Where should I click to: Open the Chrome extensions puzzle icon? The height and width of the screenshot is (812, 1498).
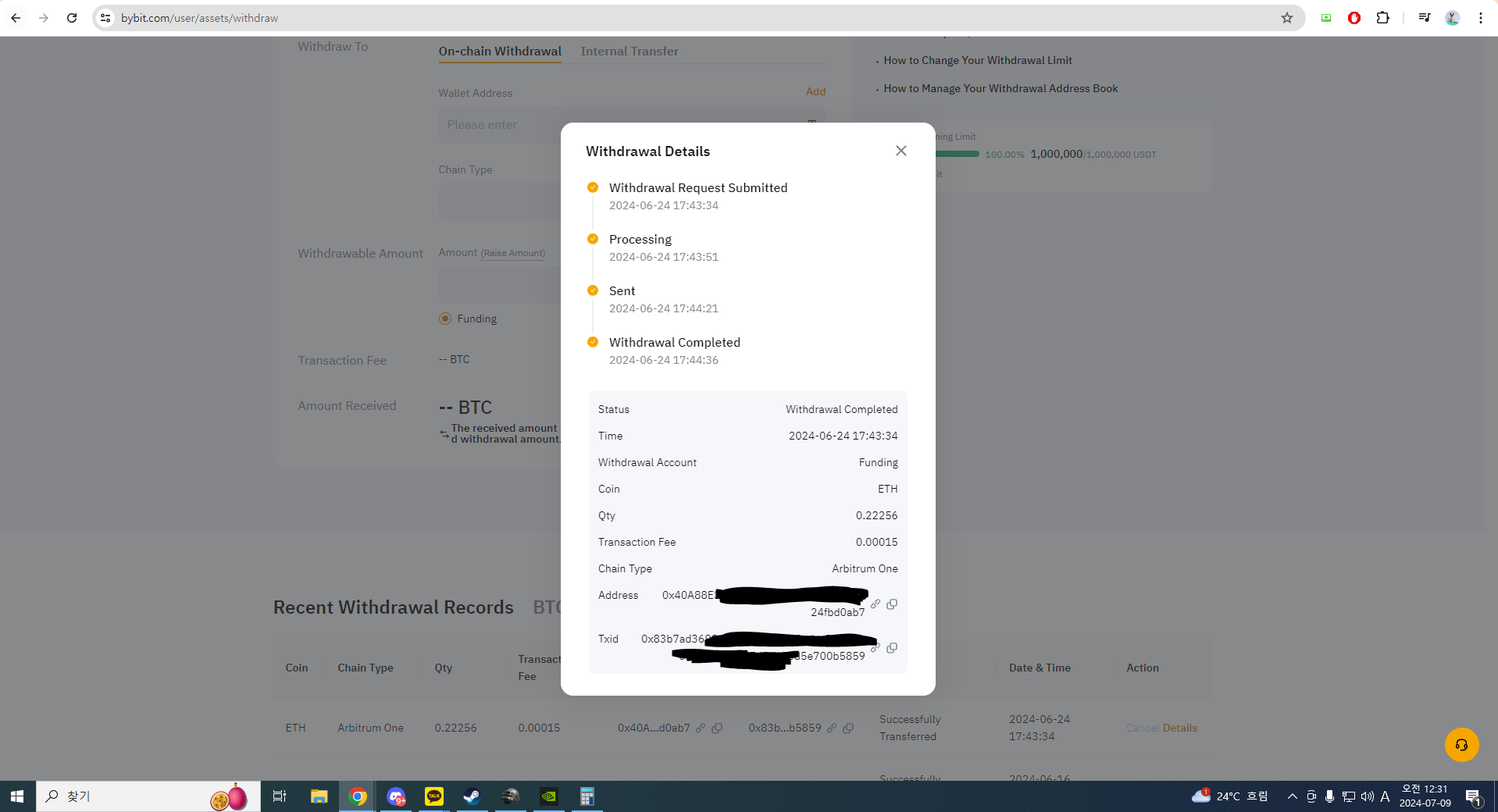(1382, 18)
